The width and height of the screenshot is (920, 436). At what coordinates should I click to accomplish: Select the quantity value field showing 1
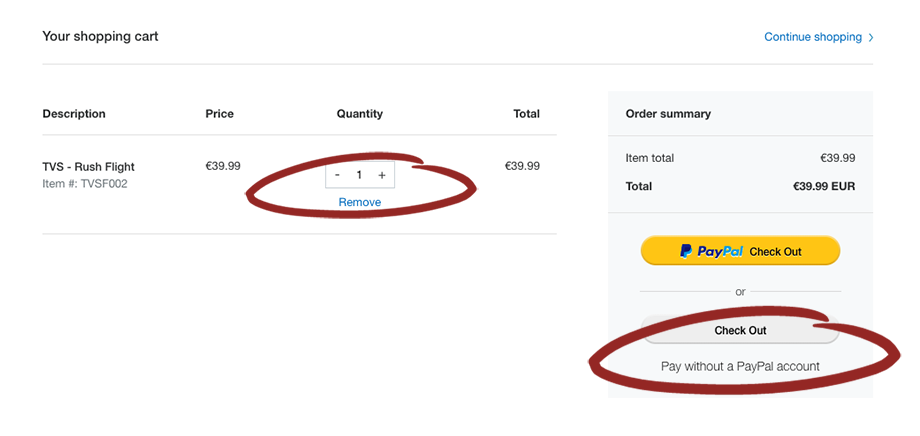(x=359, y=175)
